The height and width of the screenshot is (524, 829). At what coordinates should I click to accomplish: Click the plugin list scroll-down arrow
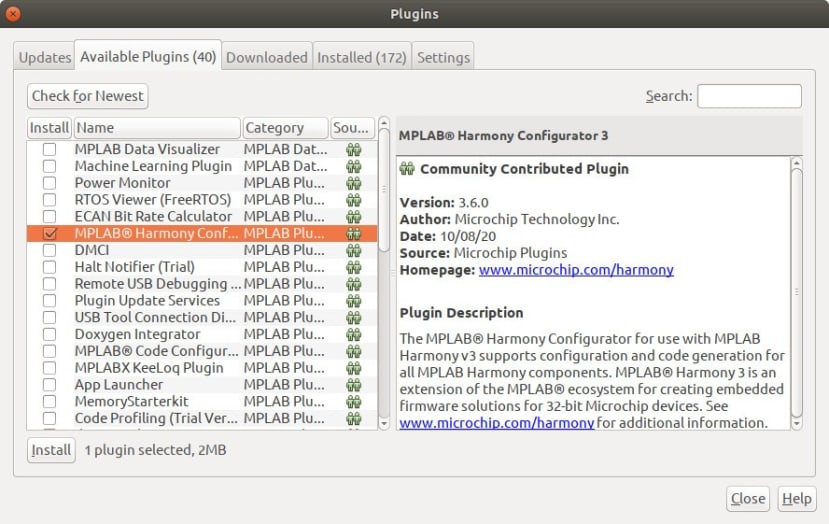coord(384,424)
